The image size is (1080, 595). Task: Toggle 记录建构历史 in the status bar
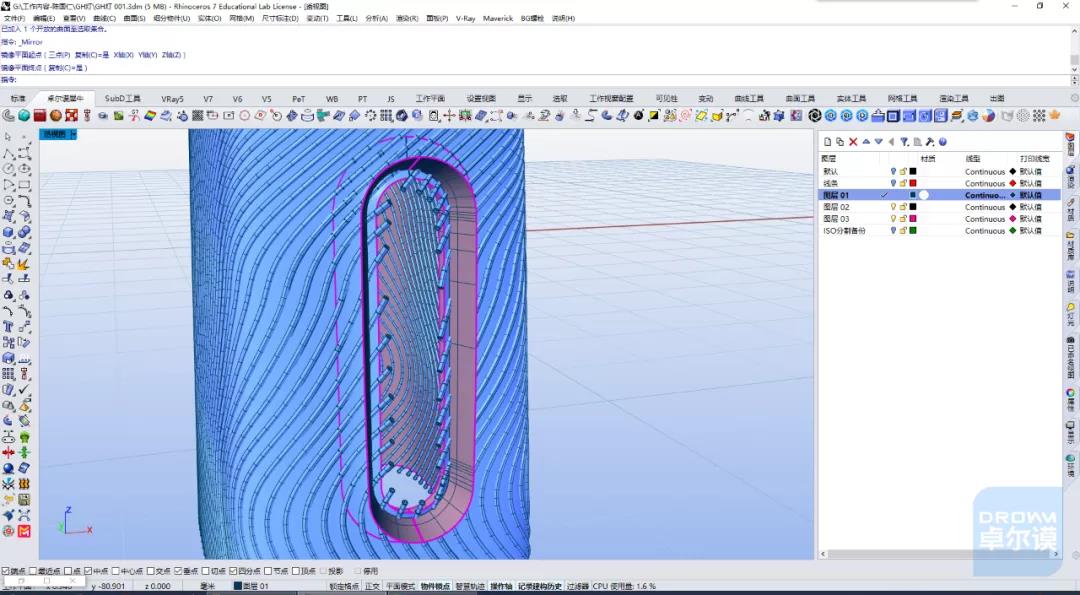pyautogui.click(x=540, y=587)
